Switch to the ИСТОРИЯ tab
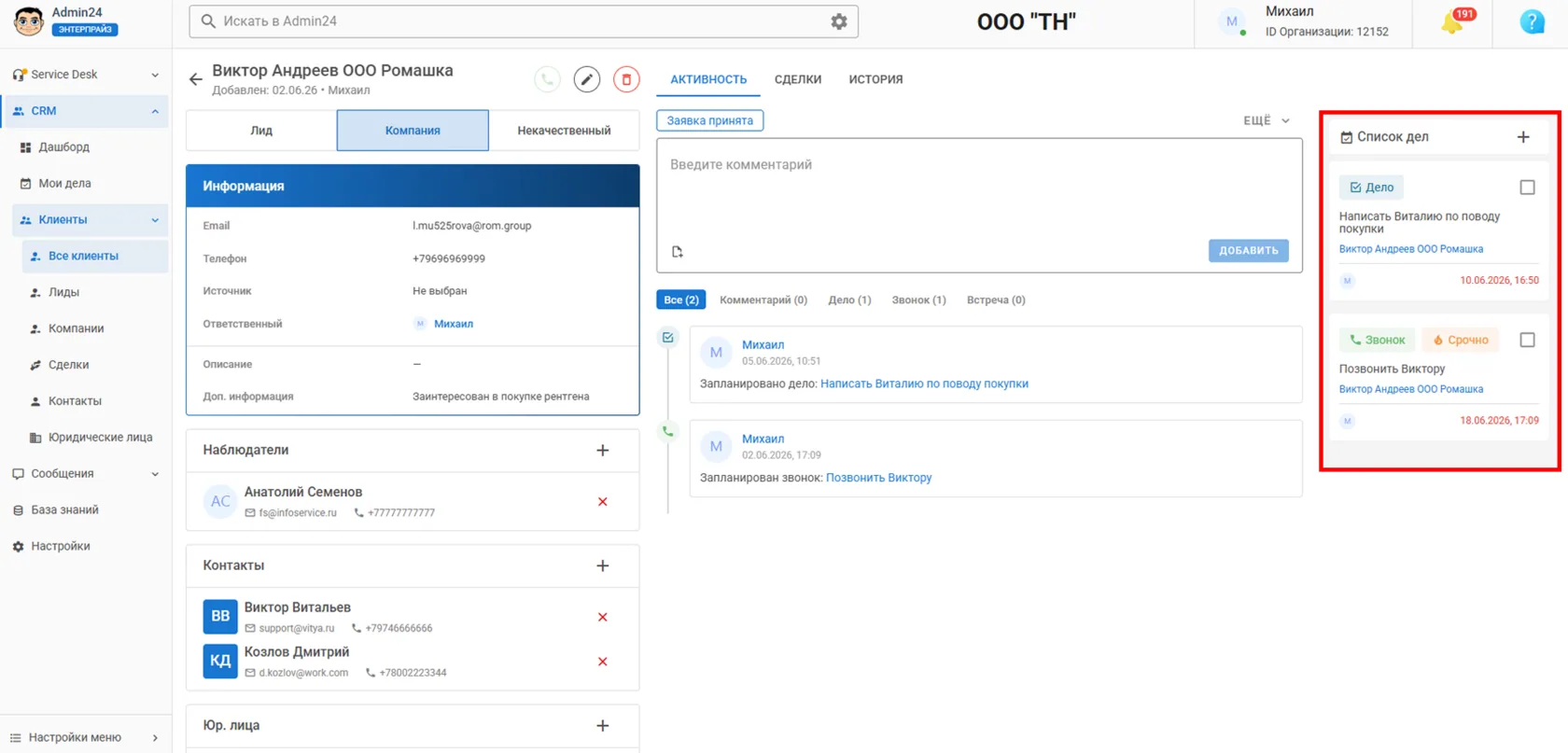Screen dimensions: 1568x753 [x=875, y=79]
